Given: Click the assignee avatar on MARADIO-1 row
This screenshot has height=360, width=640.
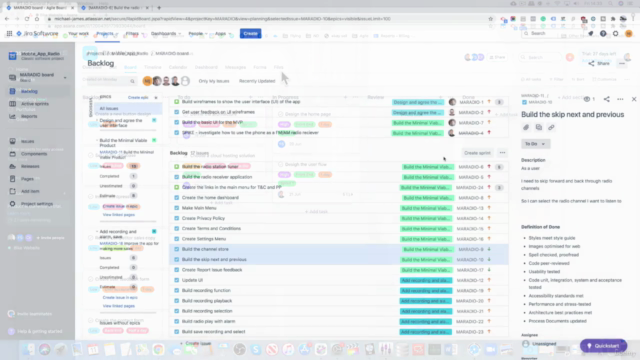Looking at the screenshot, I should (452, 102).
